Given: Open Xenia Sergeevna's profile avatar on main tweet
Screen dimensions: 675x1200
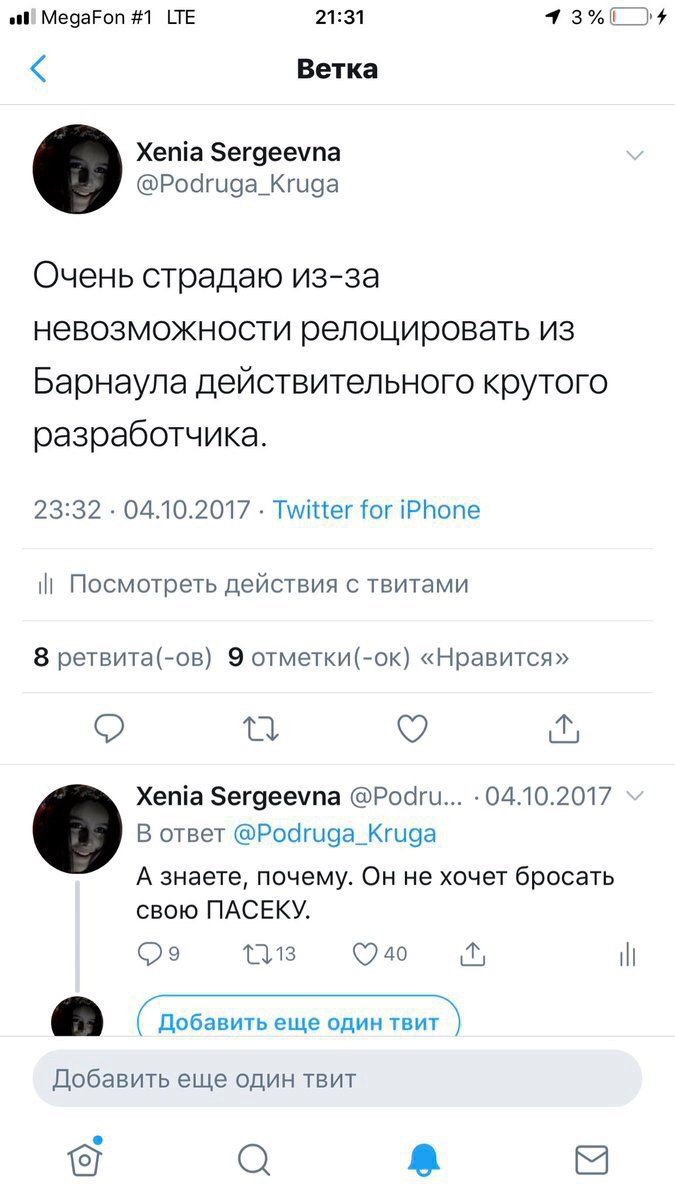Looking at the screenshot, I should pos(77,169).
